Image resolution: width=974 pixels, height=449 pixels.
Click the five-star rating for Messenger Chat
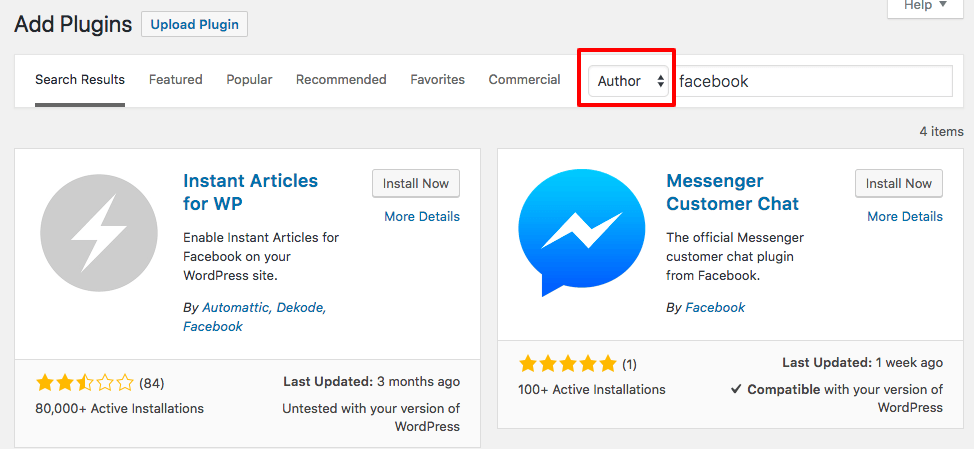click(x=568, y=363)
